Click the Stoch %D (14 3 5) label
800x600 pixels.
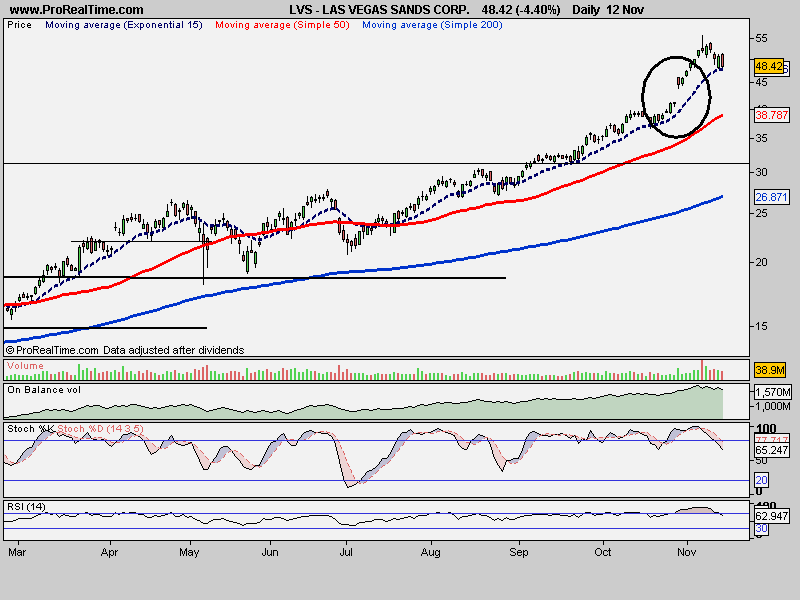(100, 429)
